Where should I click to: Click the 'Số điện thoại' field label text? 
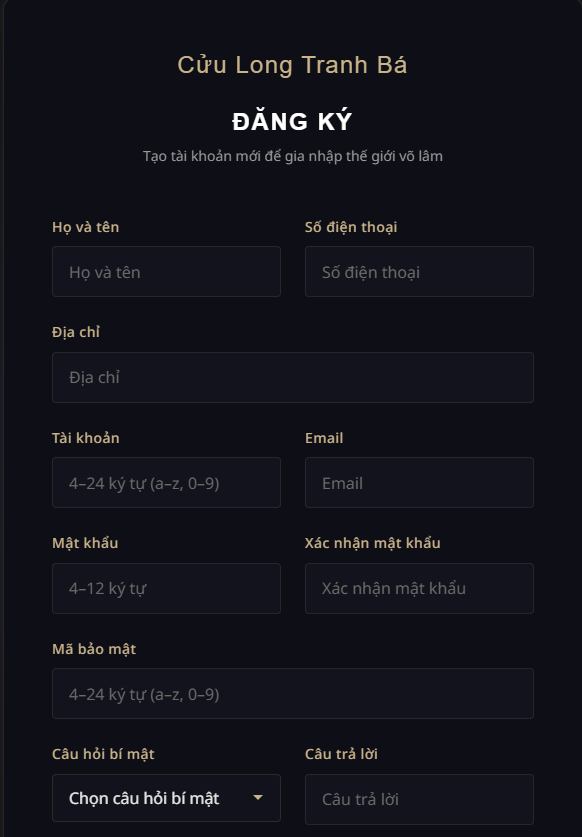(351, 227)
